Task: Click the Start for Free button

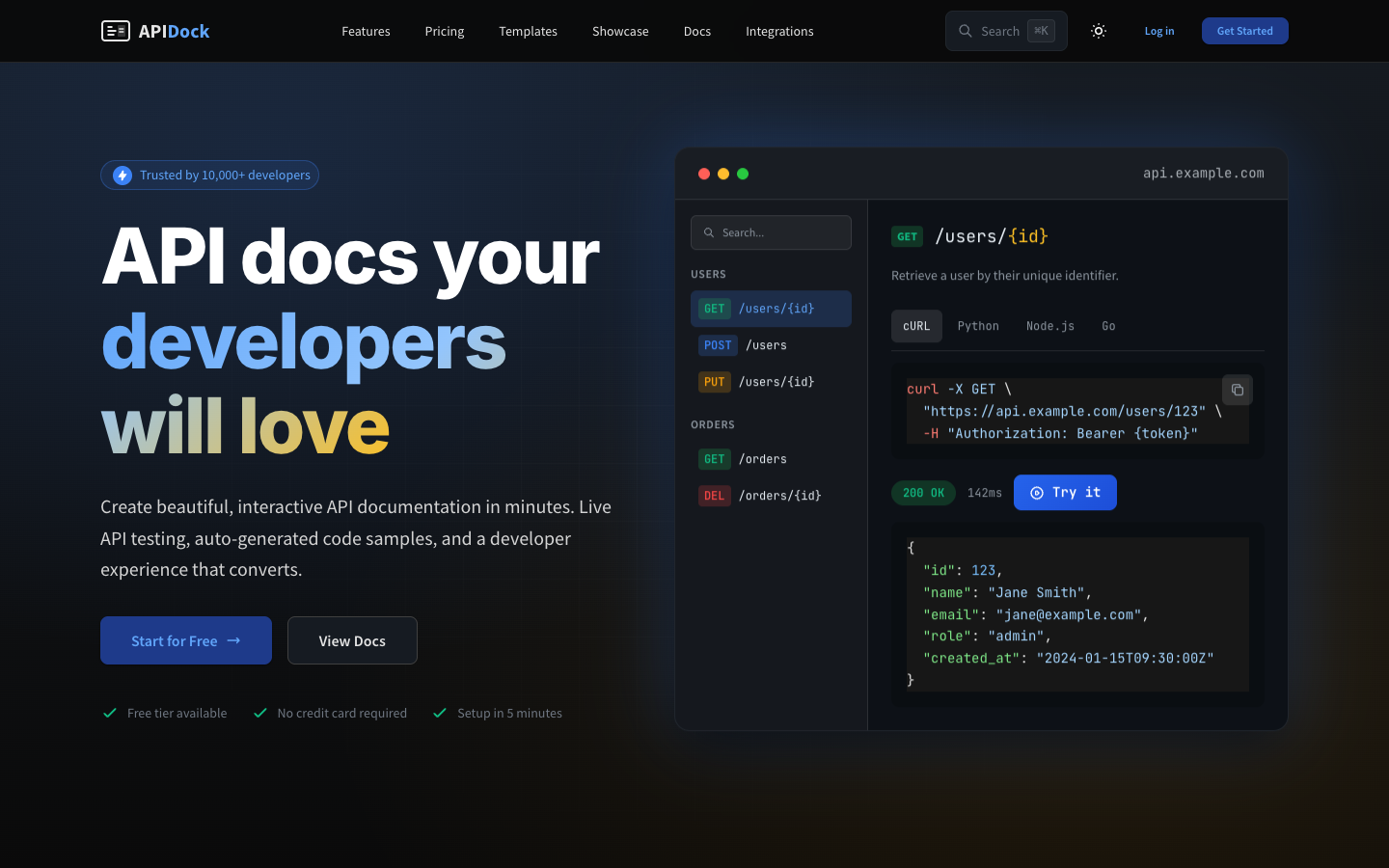Action: coord(185,640)
